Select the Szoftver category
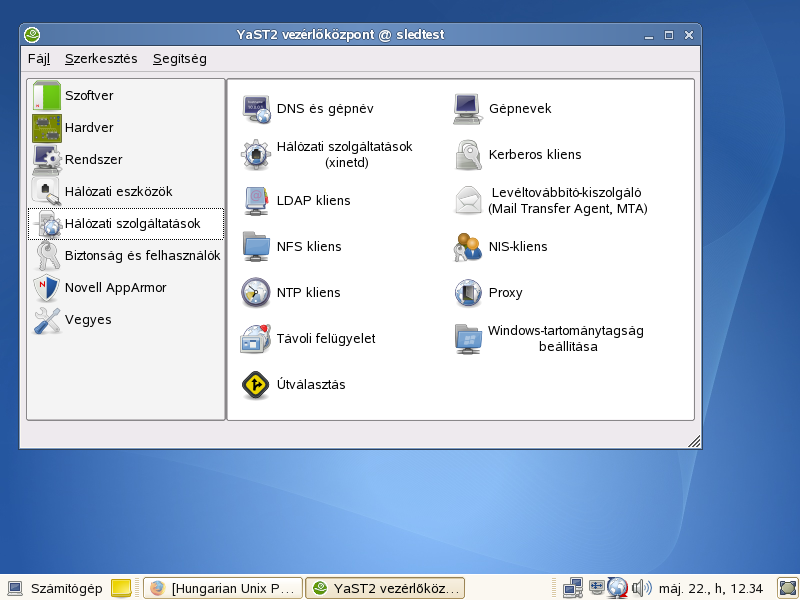The height and width of the screenshot is (600, 800). coord(126,95)
